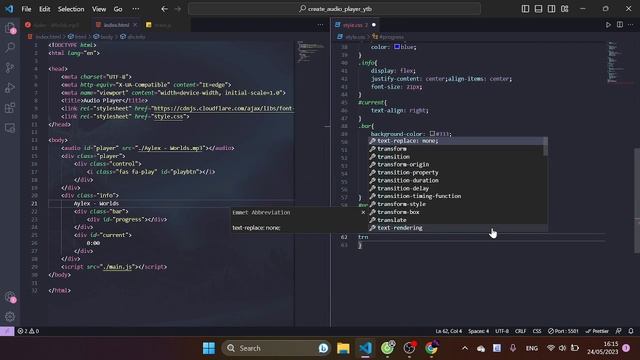Click the Windows taskbar Search box

pyautogui.click(x=277, y=348)
